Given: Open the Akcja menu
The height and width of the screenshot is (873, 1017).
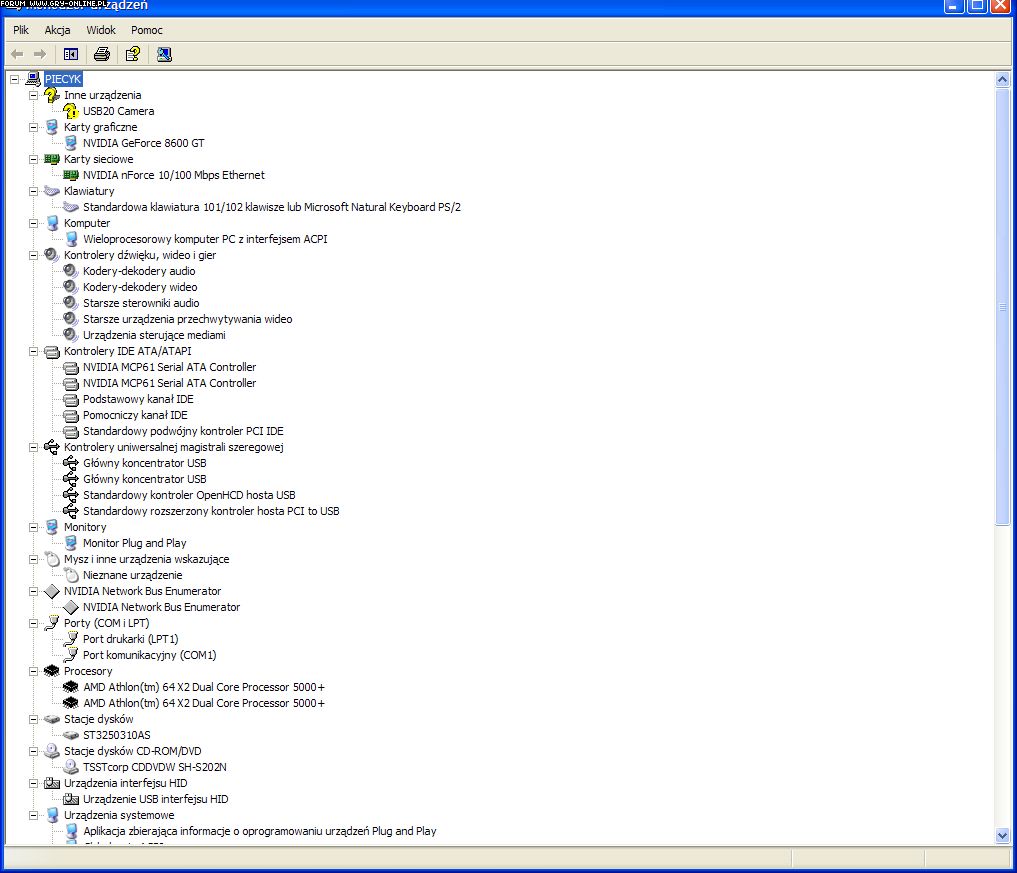Looking at the screenshot, I should 57,30.
